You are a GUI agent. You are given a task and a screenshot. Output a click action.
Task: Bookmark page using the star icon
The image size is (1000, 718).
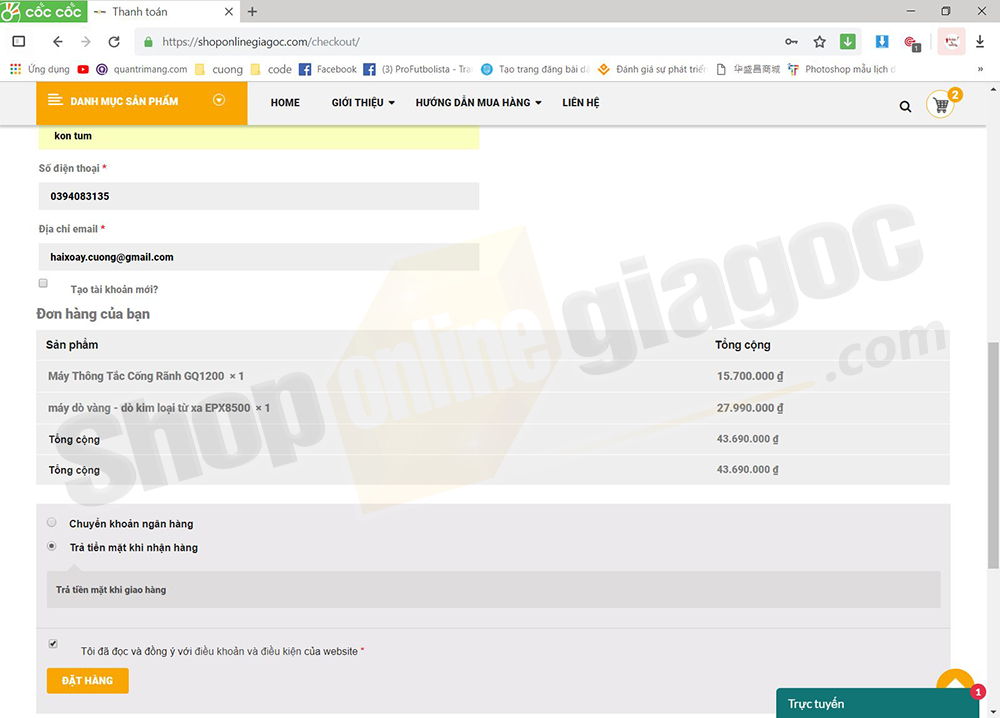tap(819, 42)
